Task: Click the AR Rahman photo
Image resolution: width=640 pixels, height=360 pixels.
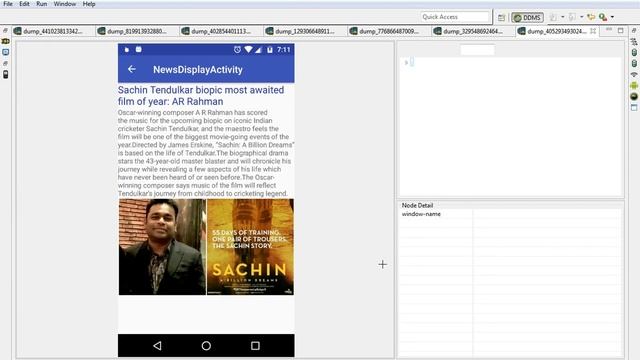Action: 162,247
